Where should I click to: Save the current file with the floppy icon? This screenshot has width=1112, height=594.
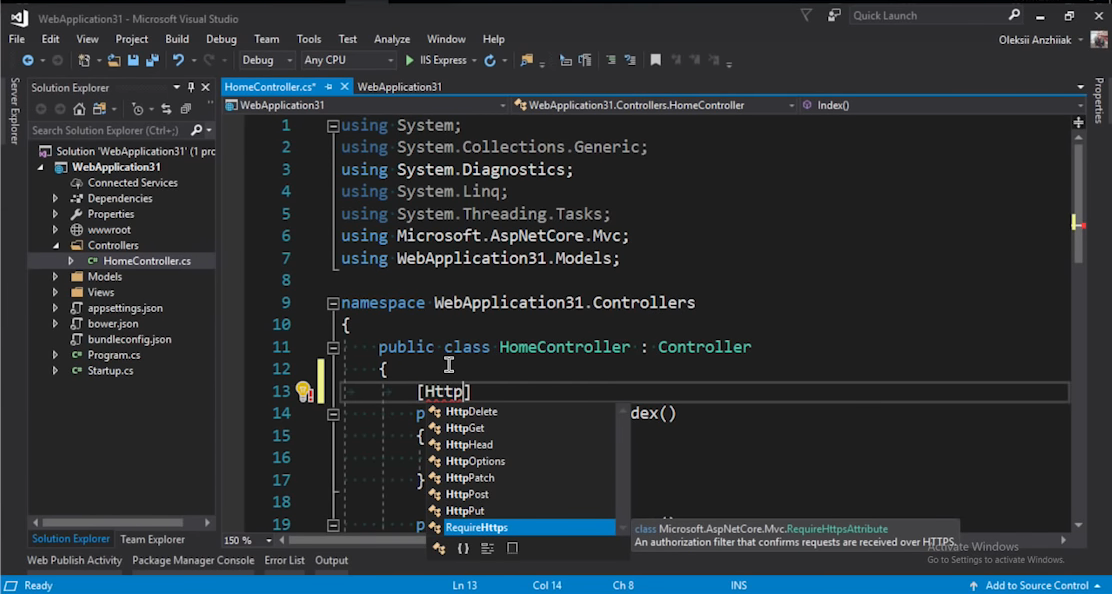pyautogui.click(x=133, y=61)
